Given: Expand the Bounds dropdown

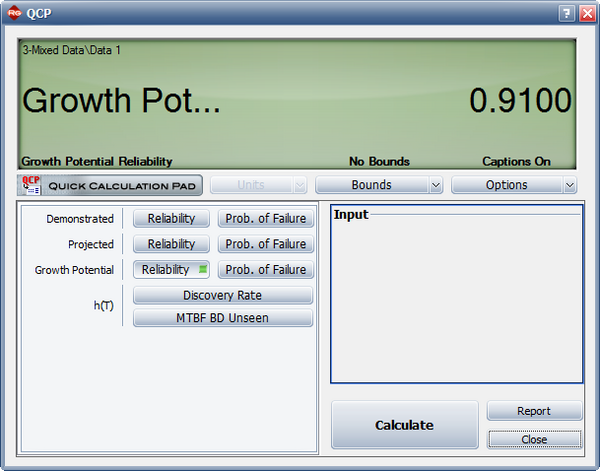Looking at the screenshot, I should pyautogui.click(x=379, y=185).
